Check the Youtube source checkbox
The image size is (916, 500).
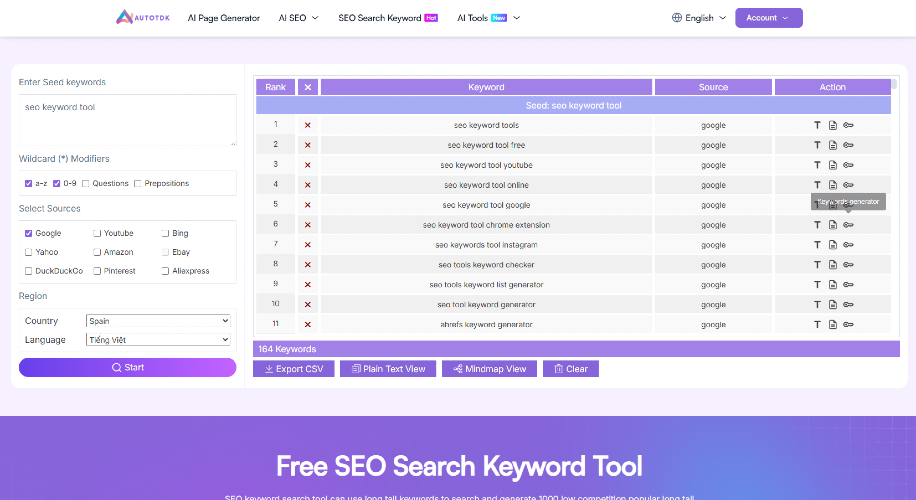click(x=97, y=233)
